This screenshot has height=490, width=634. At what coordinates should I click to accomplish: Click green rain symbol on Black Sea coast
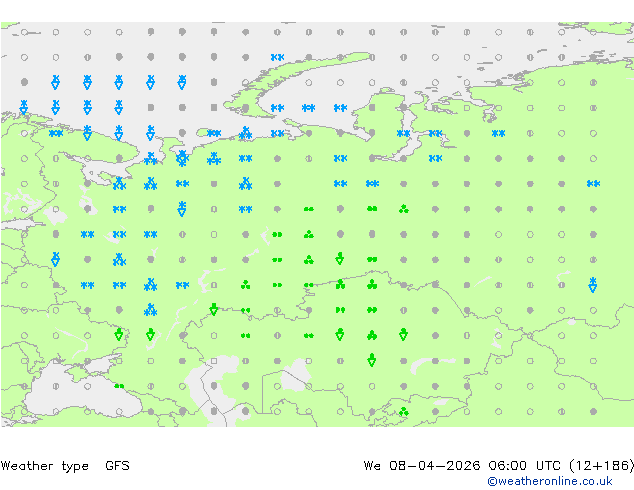tap(119, 386)
